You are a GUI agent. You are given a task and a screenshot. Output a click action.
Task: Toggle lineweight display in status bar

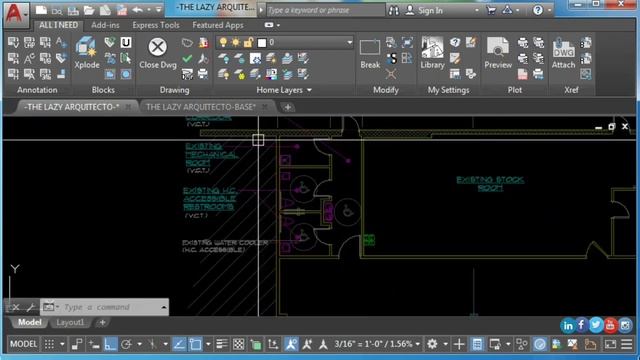click(x=222, y=344)
